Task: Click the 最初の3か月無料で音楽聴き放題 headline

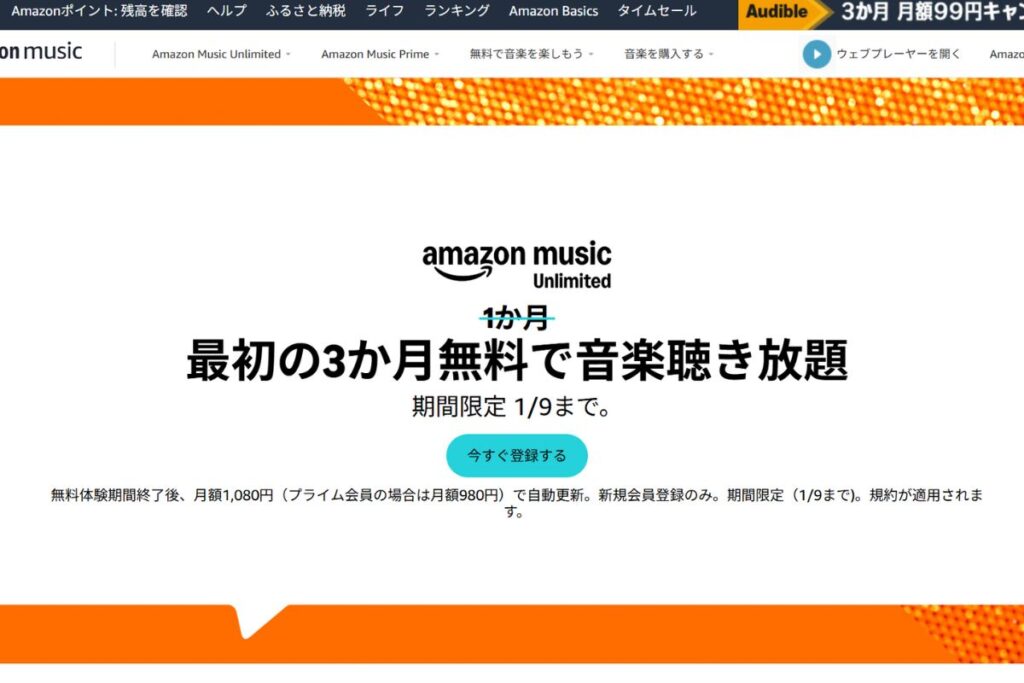Action: click(517, 360)
